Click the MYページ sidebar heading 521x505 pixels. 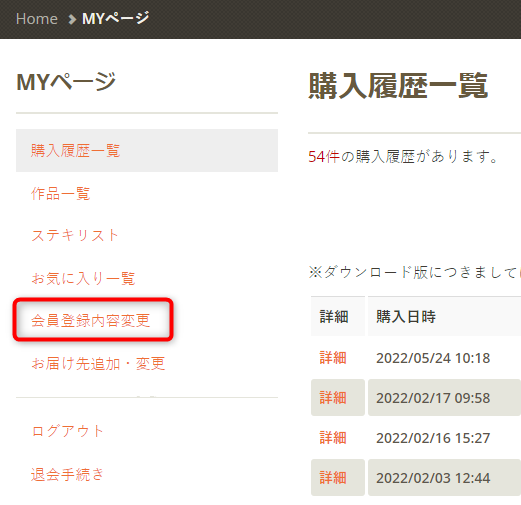tap(66, 82)
